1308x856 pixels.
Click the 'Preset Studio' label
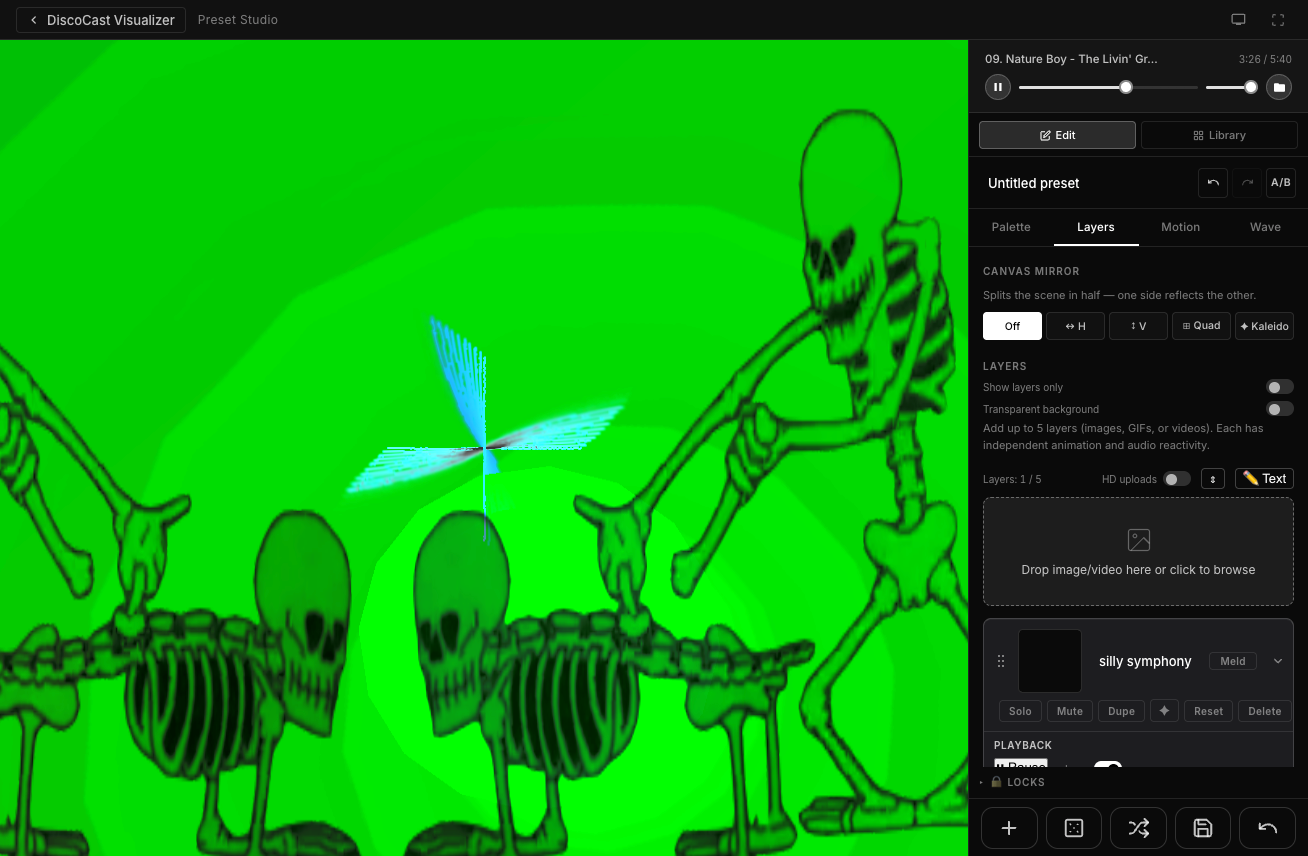(x=238, y=20)
